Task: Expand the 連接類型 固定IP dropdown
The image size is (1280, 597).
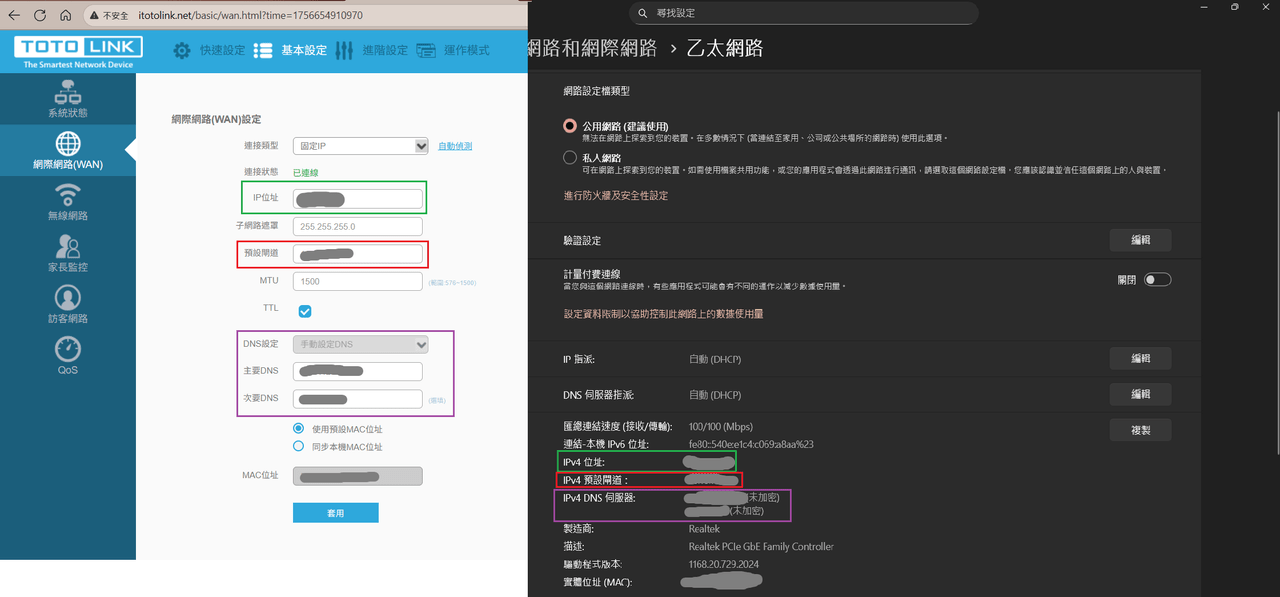Action: (360, 146)
